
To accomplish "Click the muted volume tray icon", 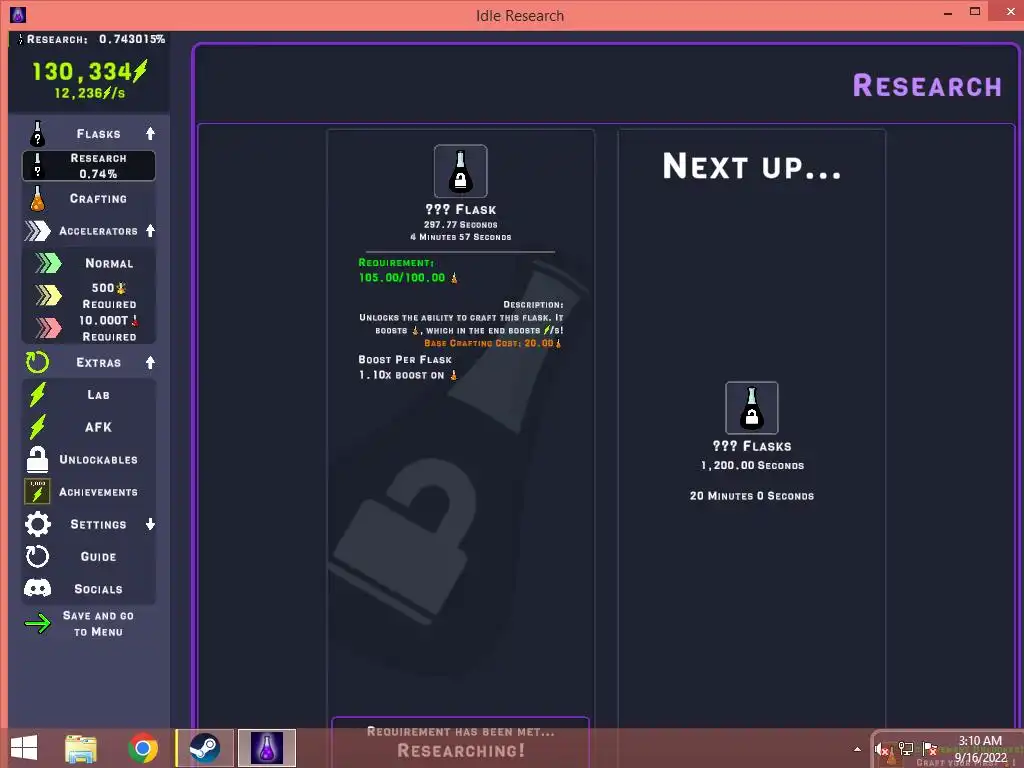I will [x=881, y=749].
